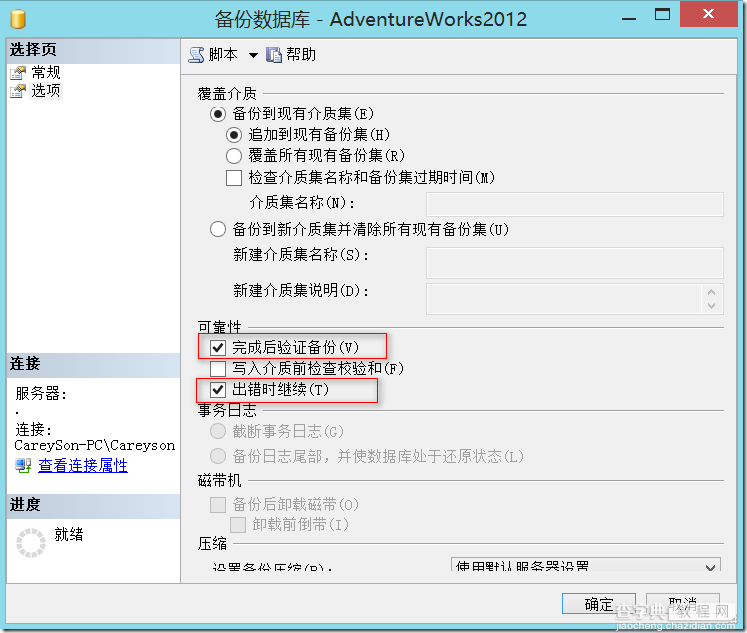Open the 帮助 help button

tap(291, 55)
